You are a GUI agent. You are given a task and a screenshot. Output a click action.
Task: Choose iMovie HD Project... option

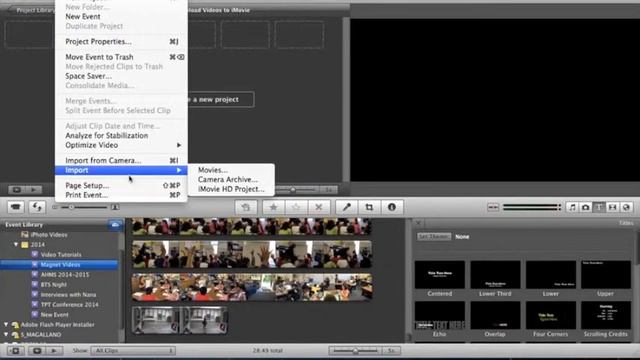pyautogui.click(x=231, y=189)
